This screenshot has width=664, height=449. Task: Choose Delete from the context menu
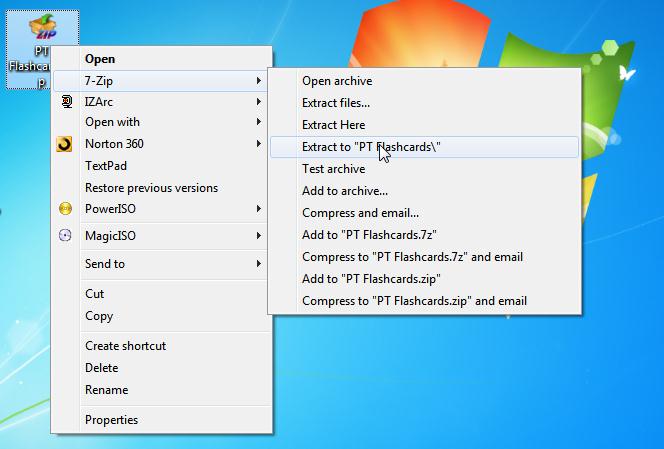point(161,368)
